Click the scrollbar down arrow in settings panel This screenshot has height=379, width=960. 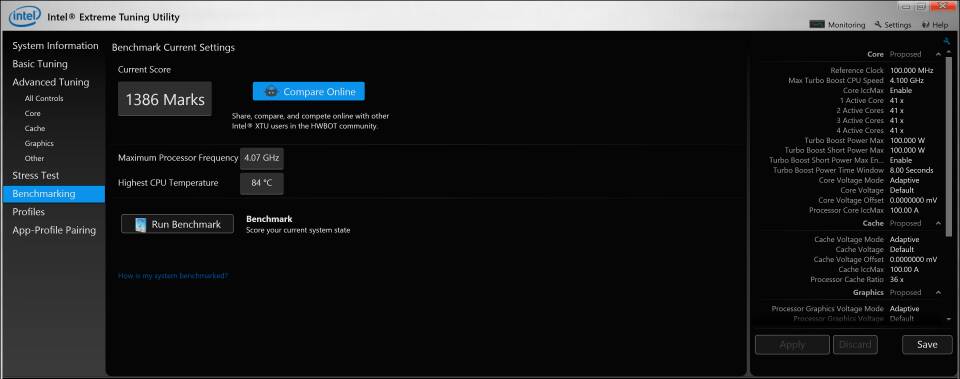tap(950, 320)
